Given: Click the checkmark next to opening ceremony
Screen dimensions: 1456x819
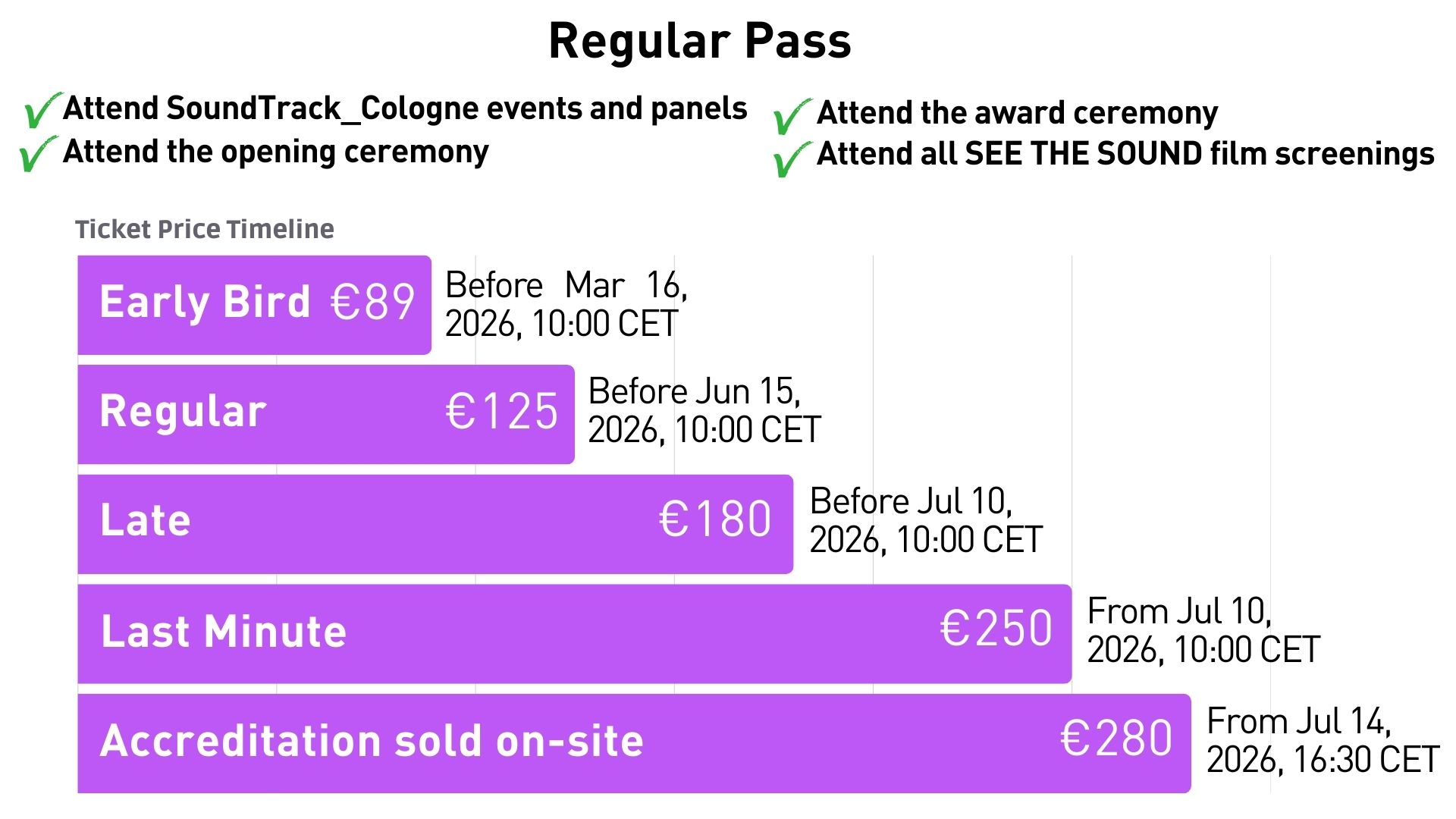Looking at the screenshot, I should pyautogui.click(x=38, y=154).
